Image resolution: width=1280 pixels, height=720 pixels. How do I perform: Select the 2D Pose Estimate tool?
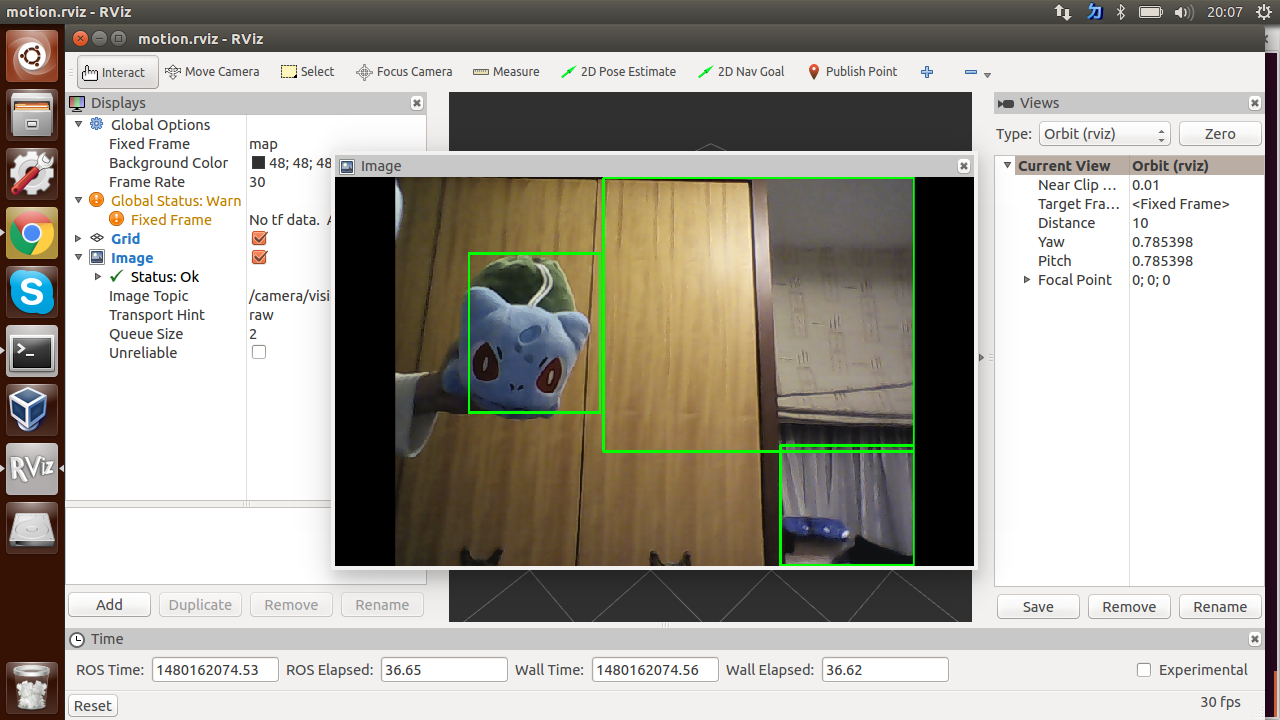point(618,72)
